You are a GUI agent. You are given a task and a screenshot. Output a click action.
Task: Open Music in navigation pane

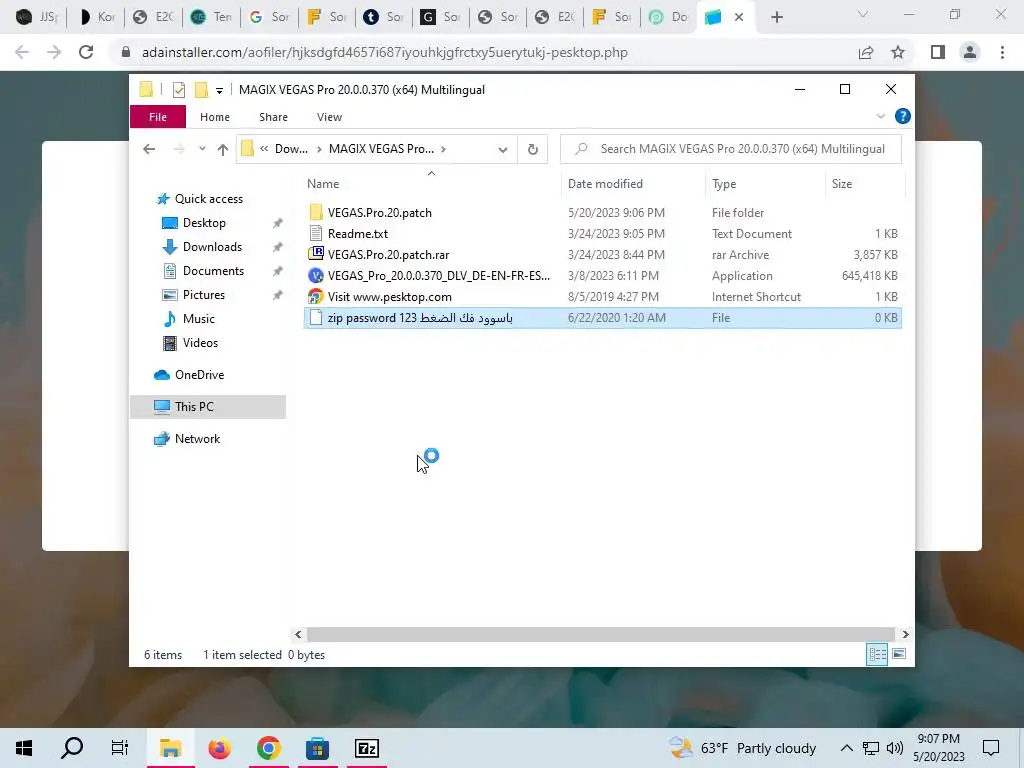[199, 319]
